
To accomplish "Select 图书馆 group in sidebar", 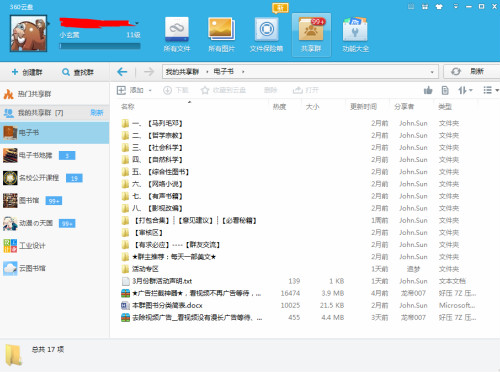I will (x=54, y=201).
